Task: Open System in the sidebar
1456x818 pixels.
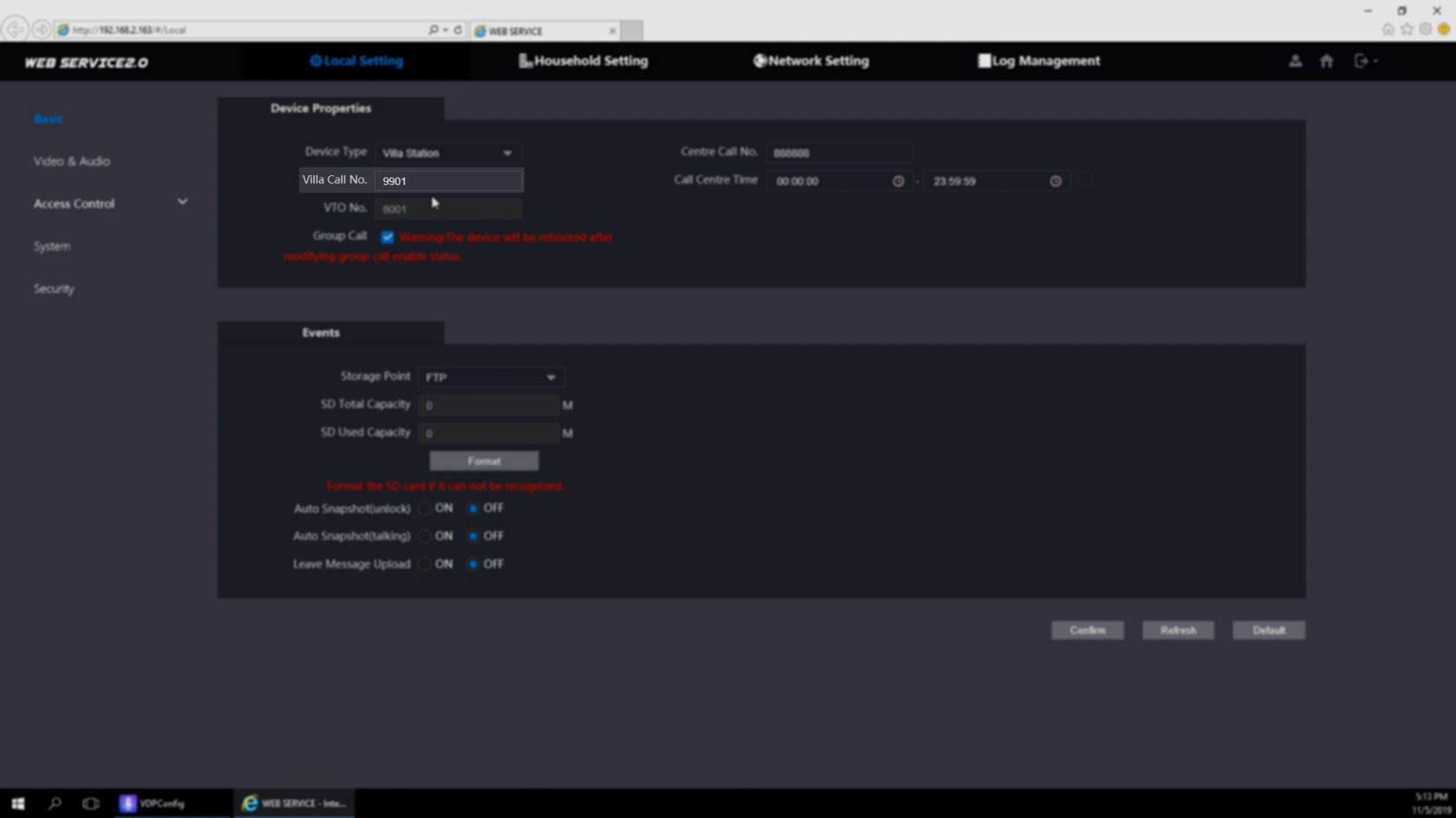Action: [x=52, y=246]
